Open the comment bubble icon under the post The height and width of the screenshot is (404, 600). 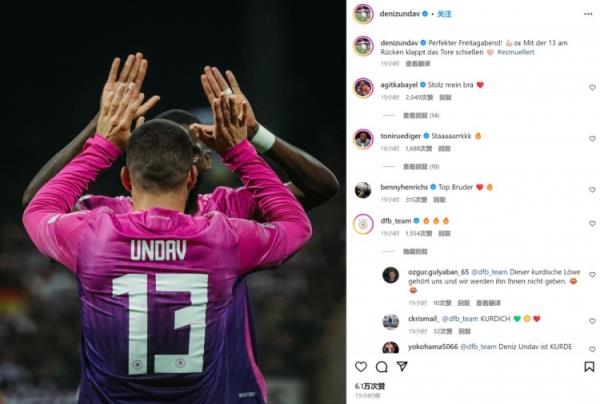tap(382, 367)
